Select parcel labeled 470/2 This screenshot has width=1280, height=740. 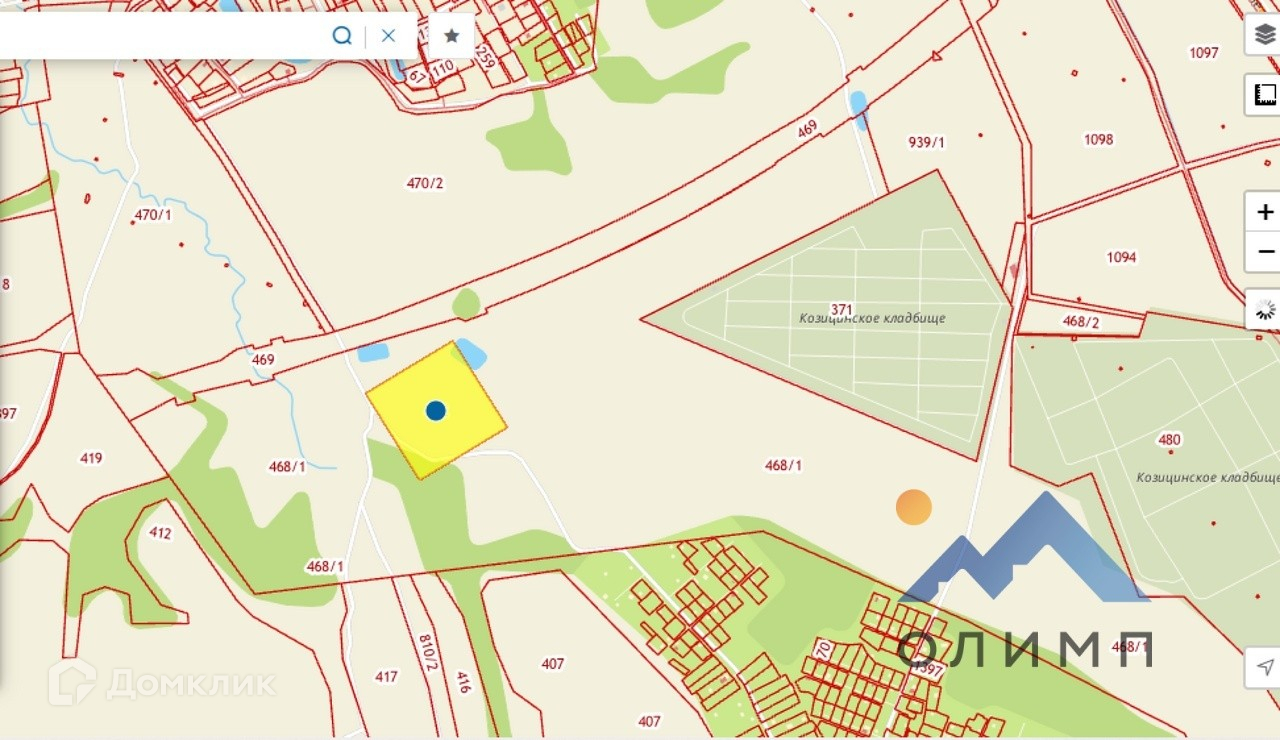[x=425, y=183]
